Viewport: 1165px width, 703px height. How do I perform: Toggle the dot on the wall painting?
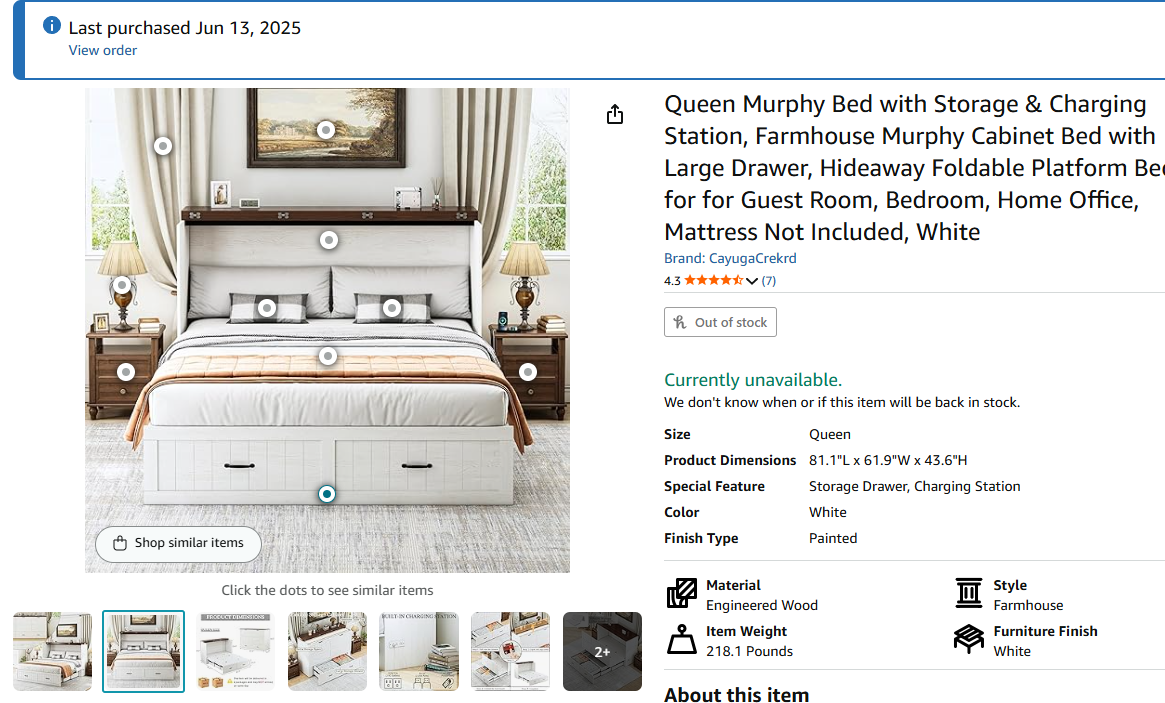coord(326,129)
